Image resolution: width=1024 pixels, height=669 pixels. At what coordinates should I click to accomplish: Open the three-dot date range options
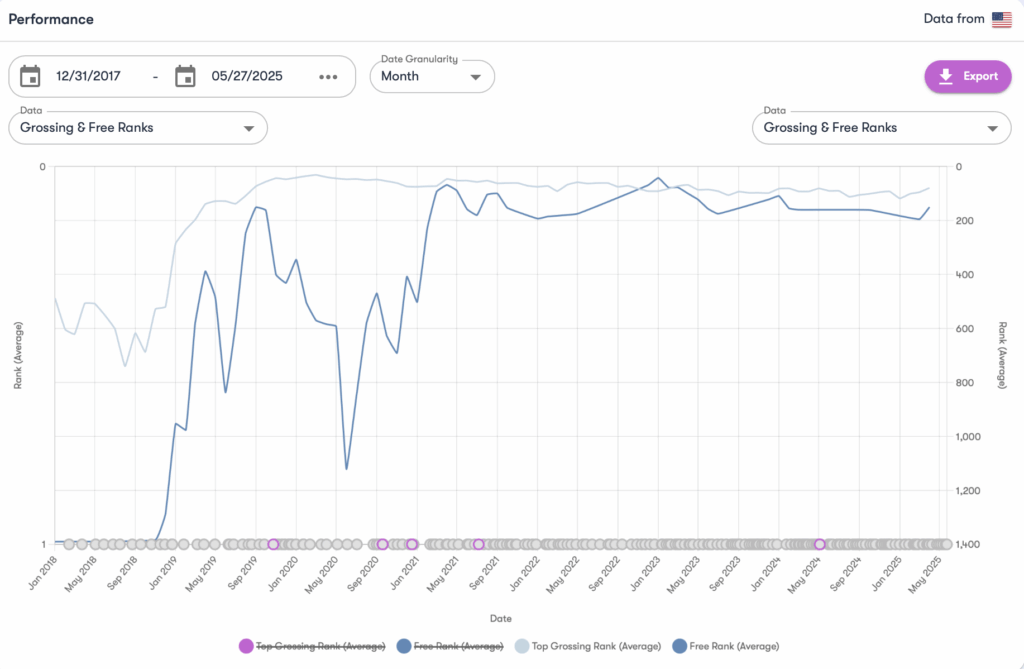point(328,77)
